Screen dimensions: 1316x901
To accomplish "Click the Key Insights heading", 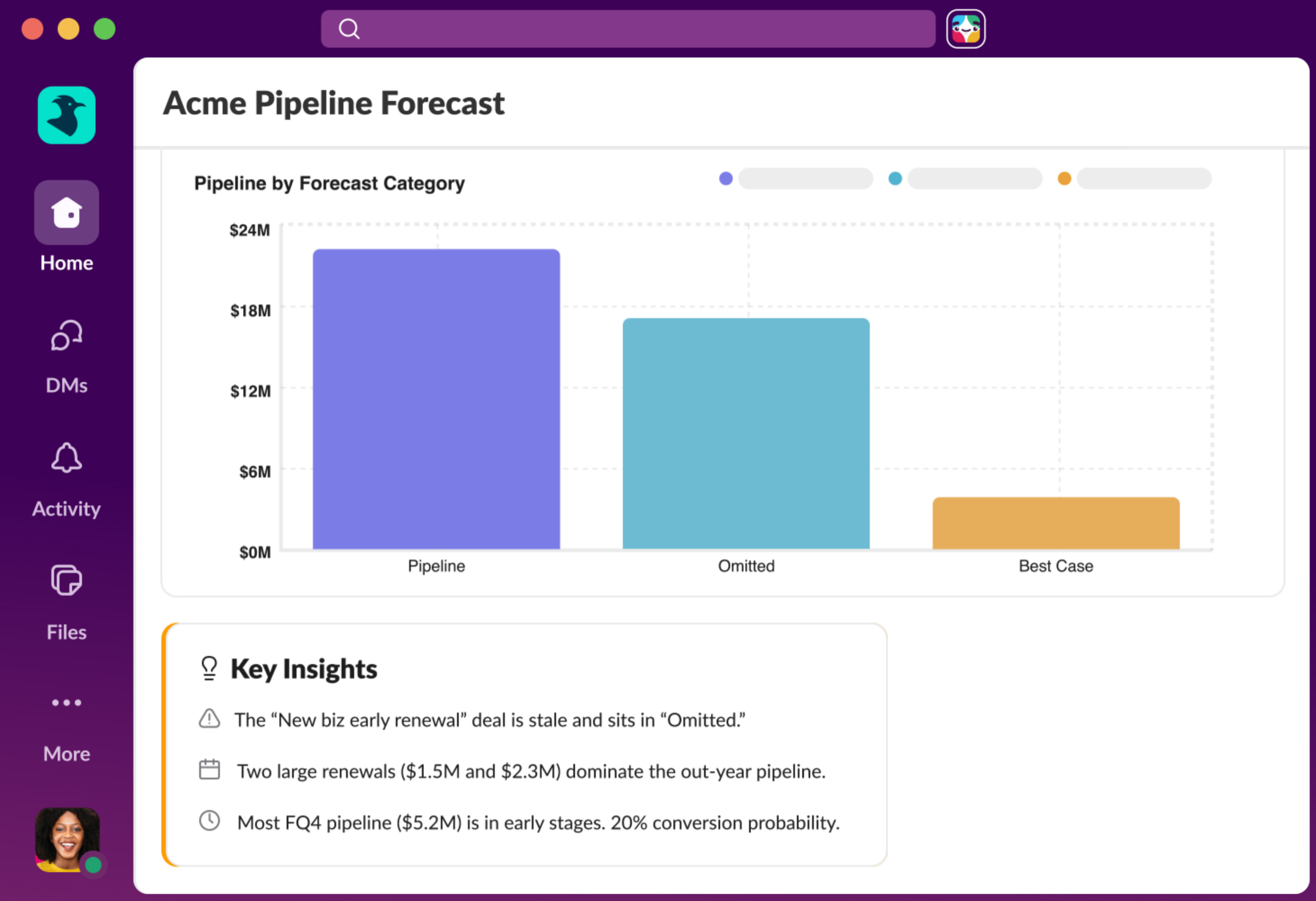I will pos(304,669).
